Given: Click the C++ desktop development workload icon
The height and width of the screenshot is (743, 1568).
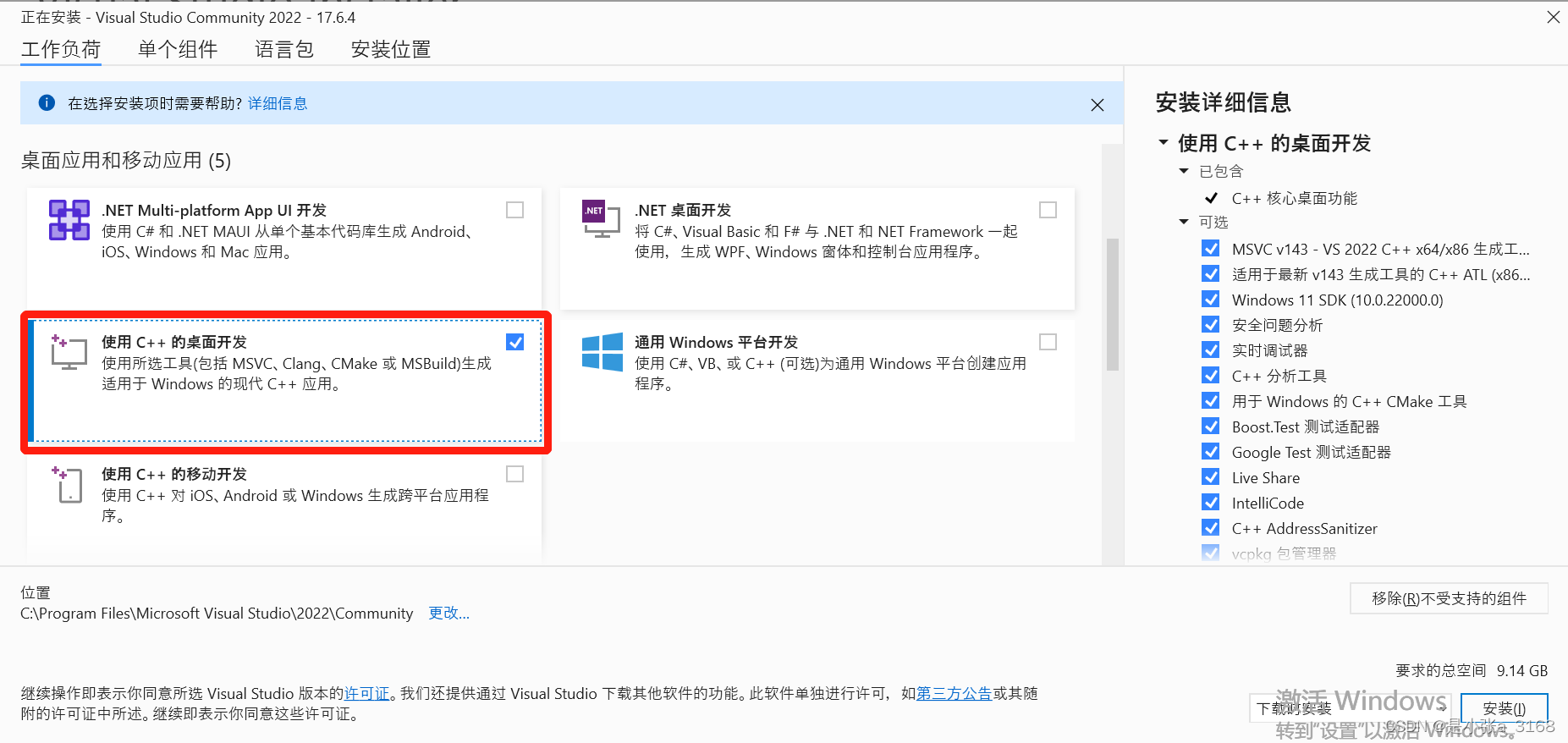Looking at the screenshot, I should click(x=69, y=352).
